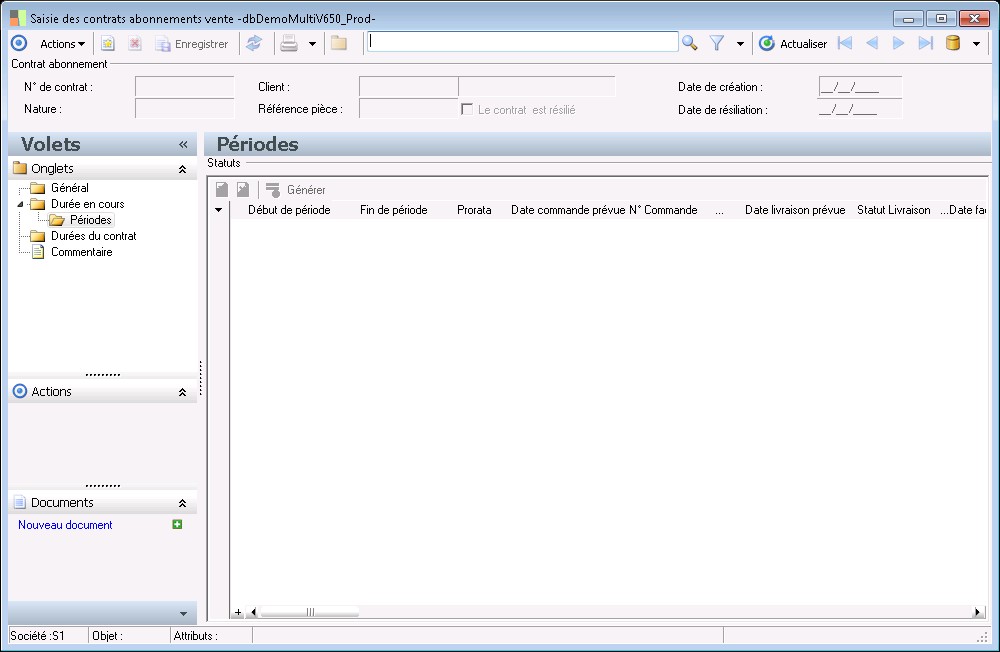Click the N° Commande column header

(x=663, y=210)
